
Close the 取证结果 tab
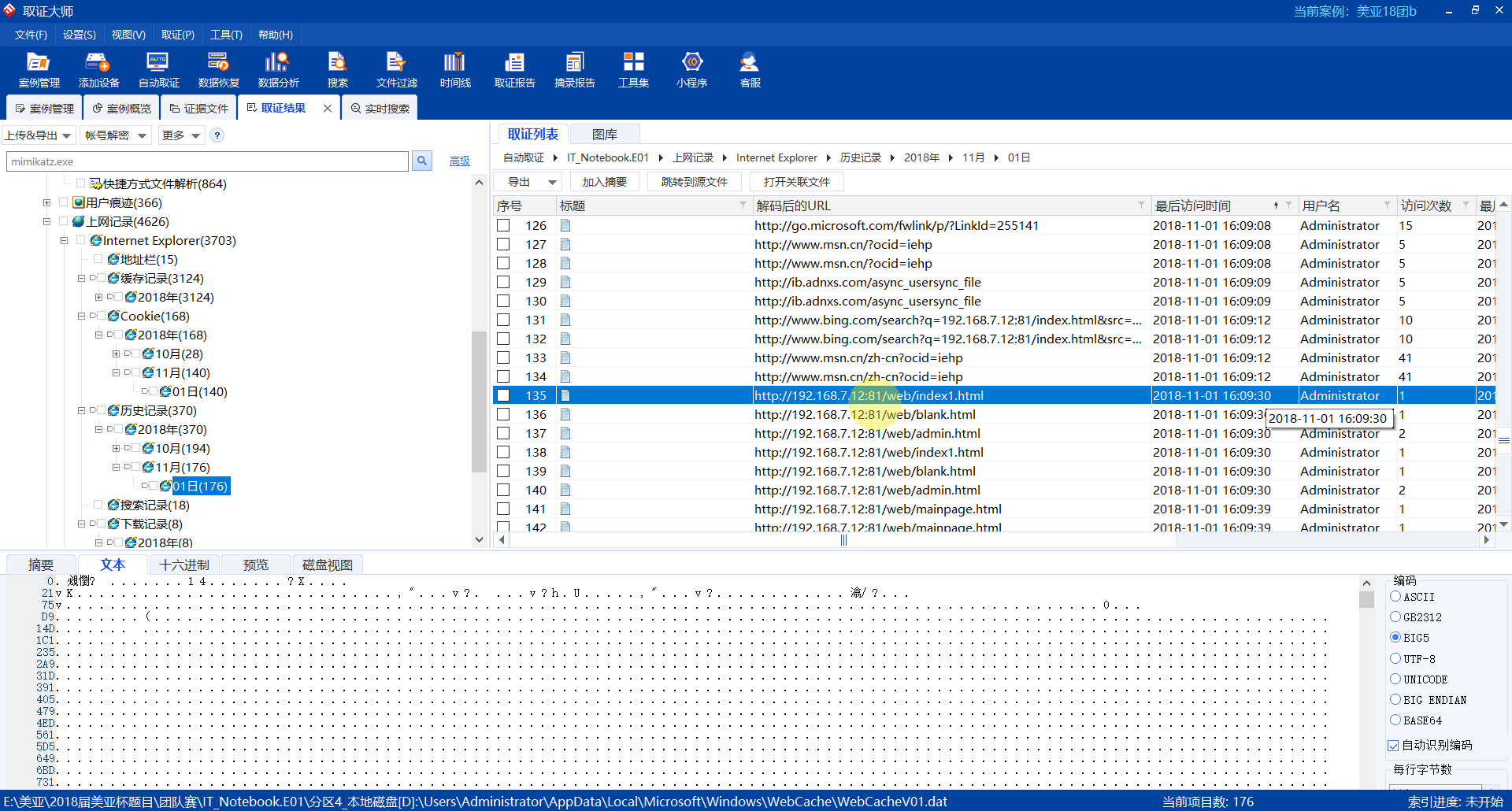point(328,108)
